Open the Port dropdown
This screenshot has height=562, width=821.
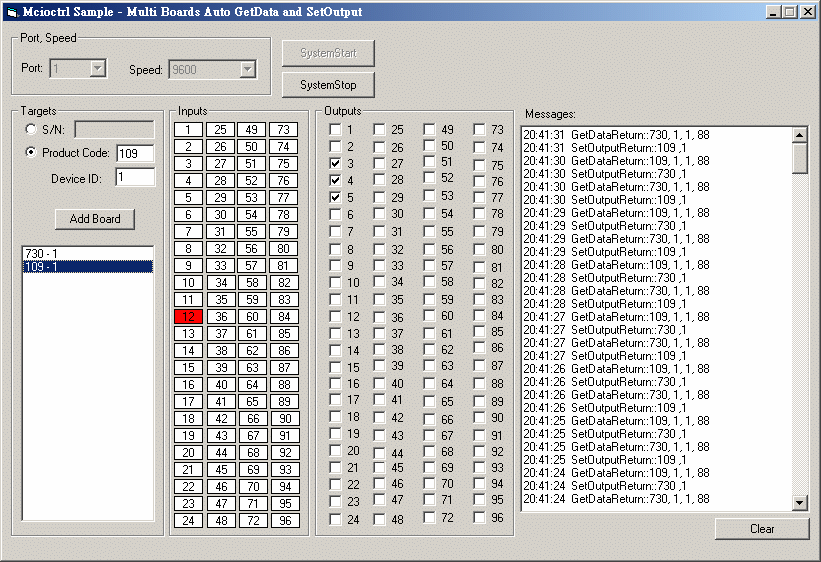point(98,69)
